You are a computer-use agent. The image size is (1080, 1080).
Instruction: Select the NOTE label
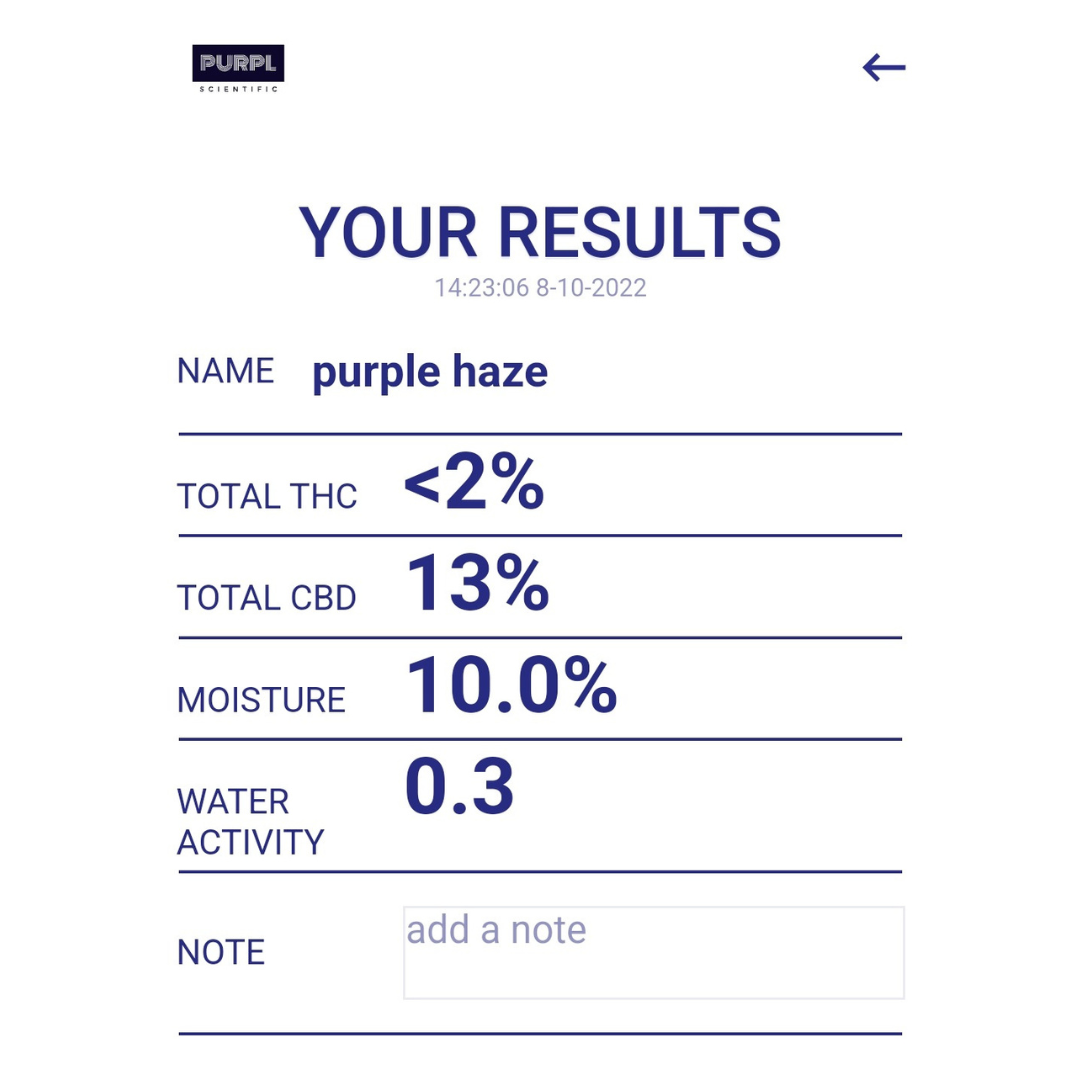[x=221, y=953]
